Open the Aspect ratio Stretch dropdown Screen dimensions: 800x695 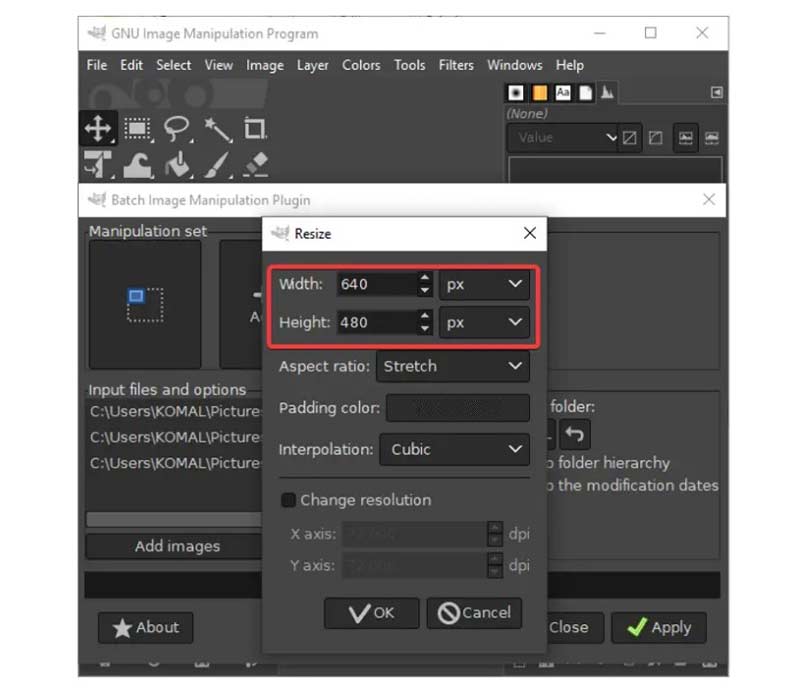coord(453,366)
